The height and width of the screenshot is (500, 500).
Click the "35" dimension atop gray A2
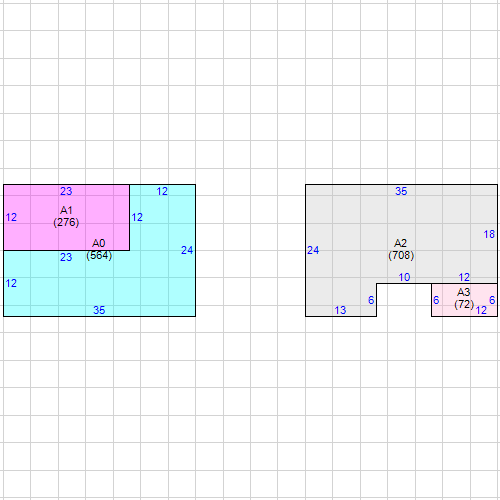[x=401, y=191]
